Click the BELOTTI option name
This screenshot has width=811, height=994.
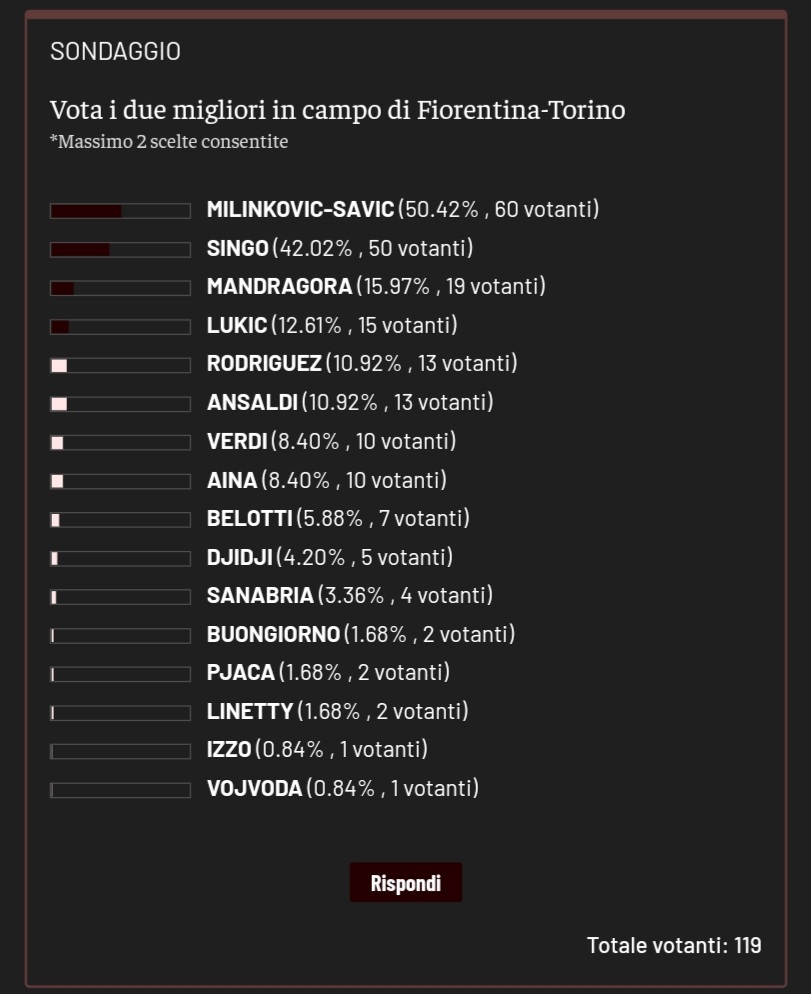click(x=250, y=519)
